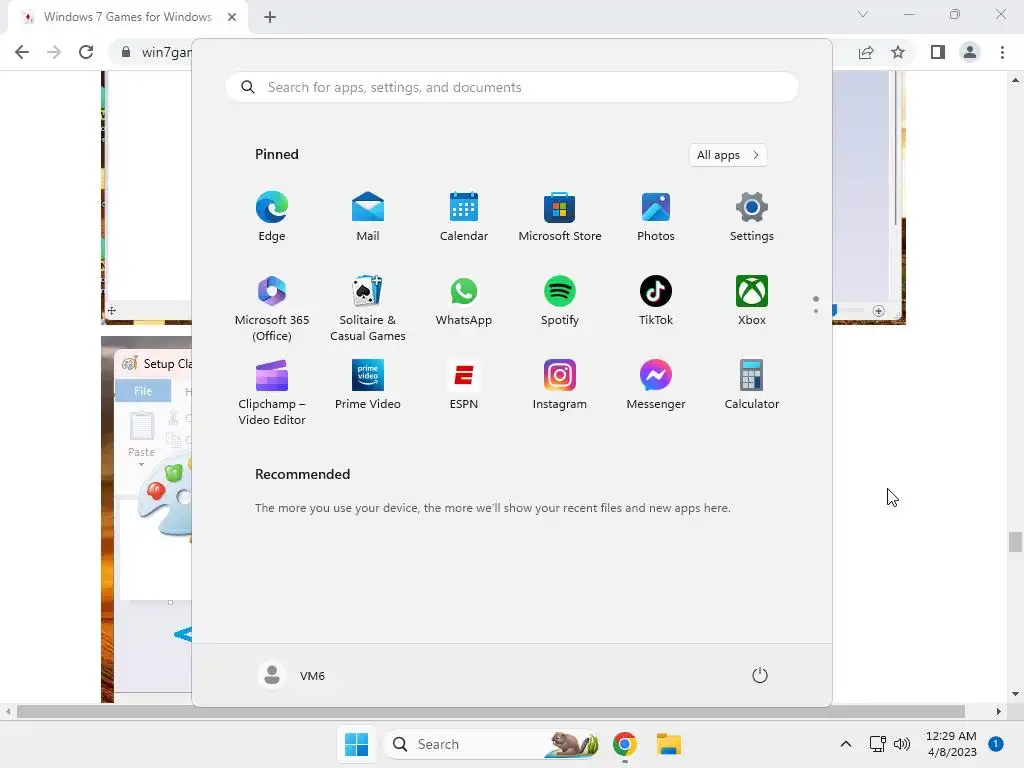Launch the Photos app

click(x=656, y=217)
